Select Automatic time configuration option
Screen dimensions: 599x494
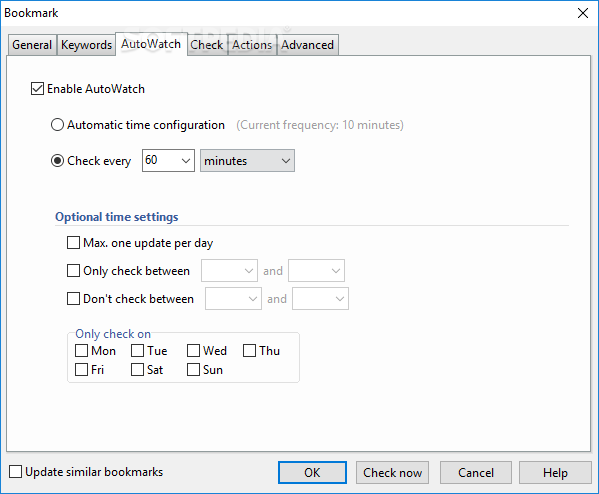point(57,125)
